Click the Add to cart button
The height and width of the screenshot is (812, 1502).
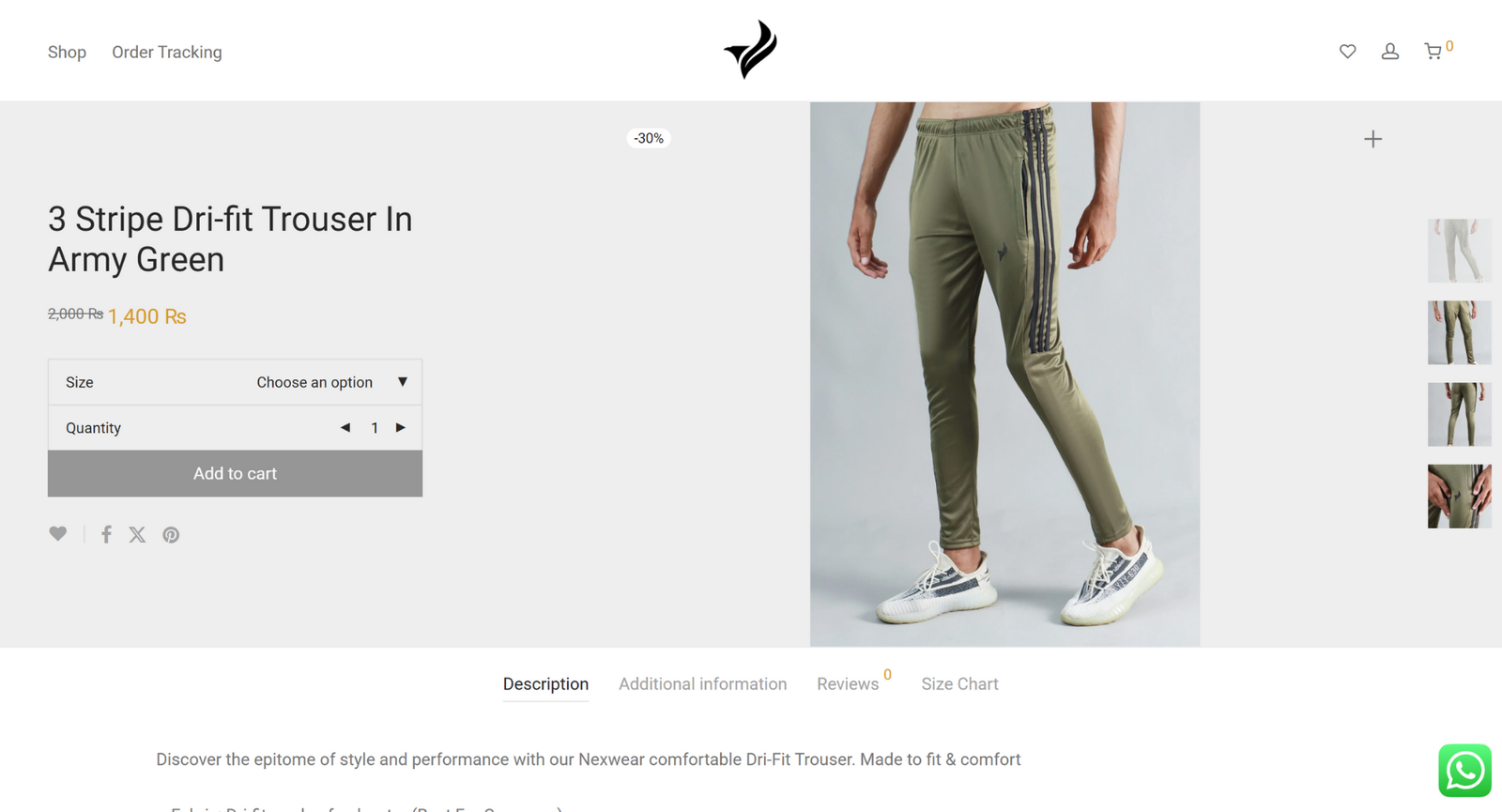pyautogui.click(x=235, y=473)
